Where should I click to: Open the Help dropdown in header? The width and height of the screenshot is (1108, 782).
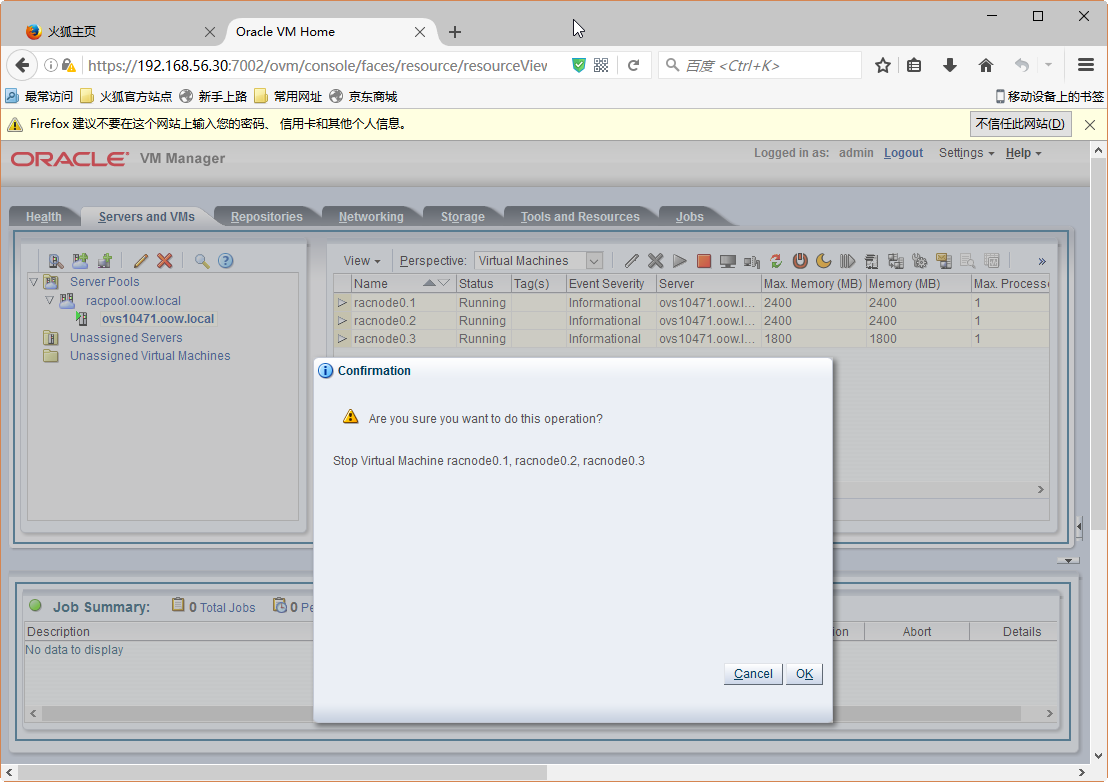coord(1023,153)
